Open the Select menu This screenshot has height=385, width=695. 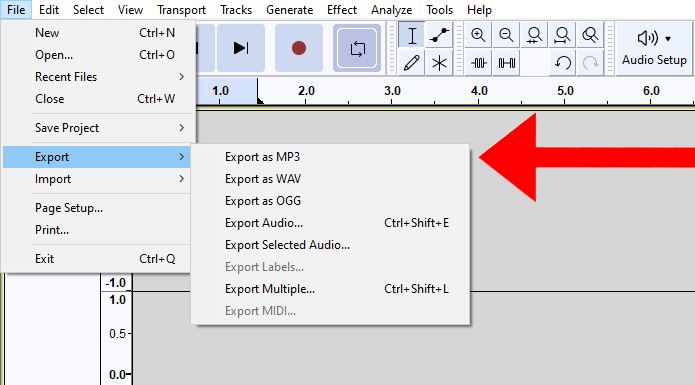(88, 10)
